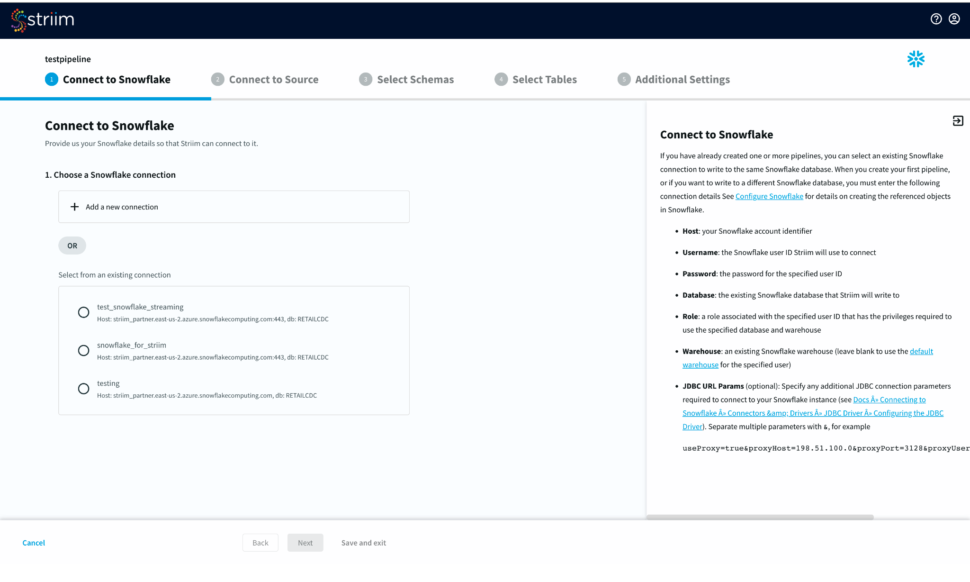Click the Cancel link
Screen dimensions: 970x582
pyautogui.click(x=34, y=543)
